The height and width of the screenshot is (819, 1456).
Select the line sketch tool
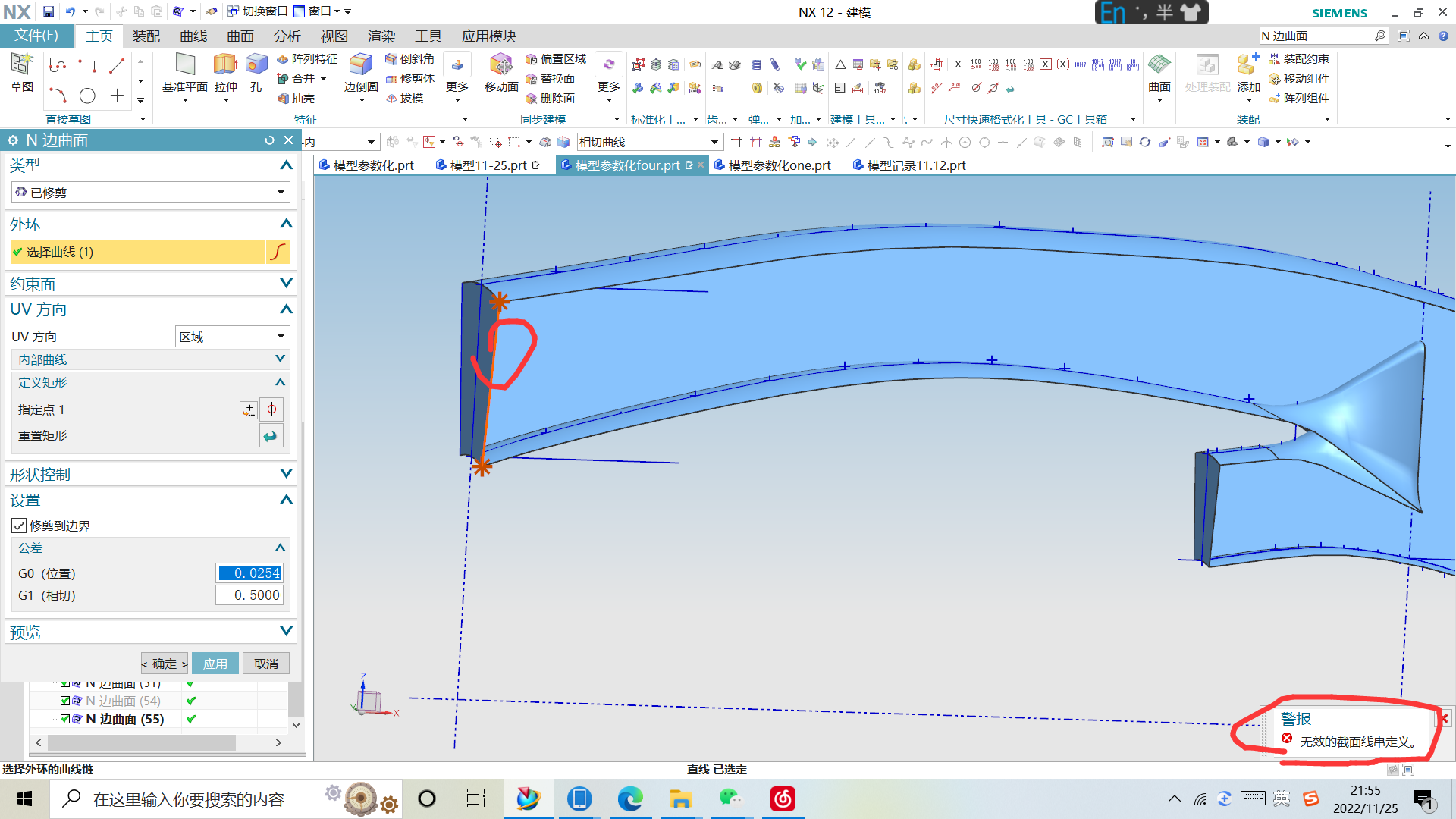tap(117, 66)
